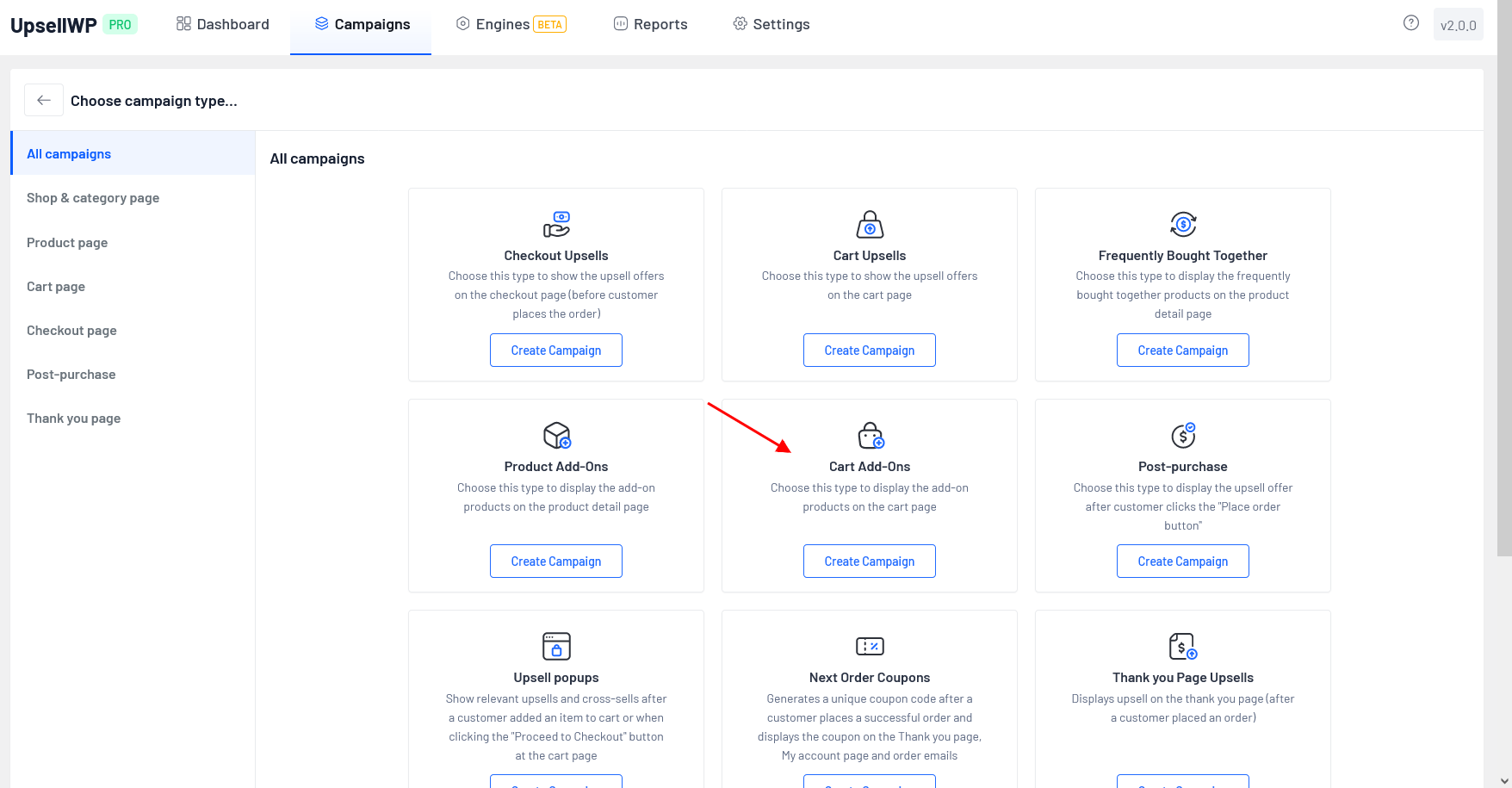Click the Cart Upsells bag icon
This screenshot has height=788, width=1512.
point(870,224)
